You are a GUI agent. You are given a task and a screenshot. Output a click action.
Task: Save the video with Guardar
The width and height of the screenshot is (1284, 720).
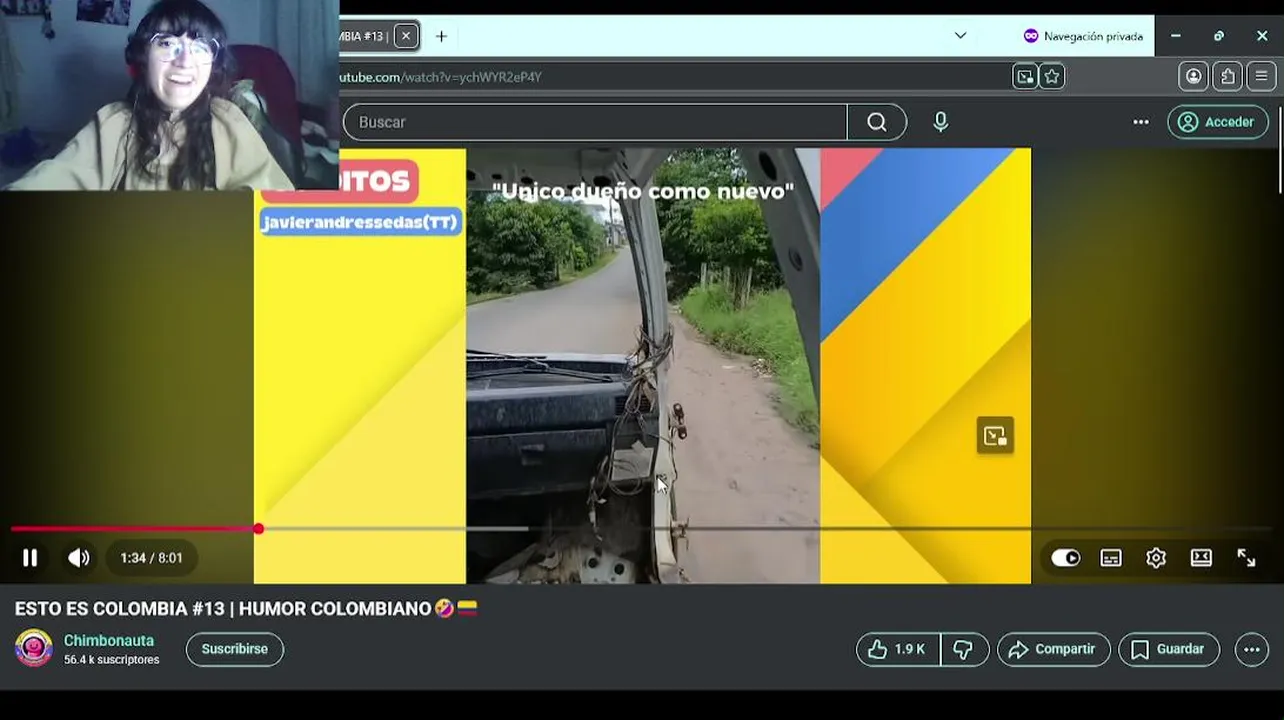pos(1168,649)
